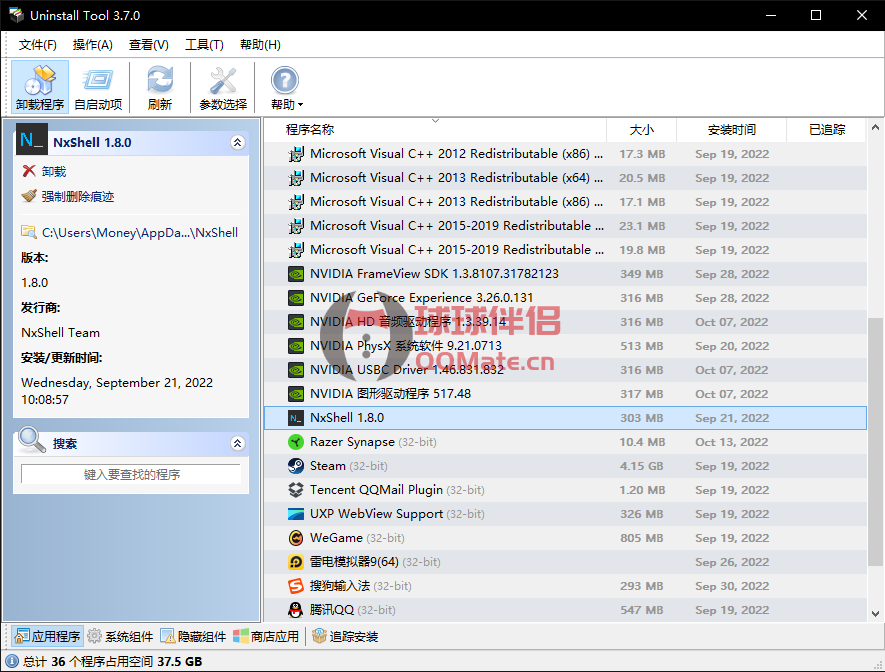885x672 pixels.
Task: Select Razer Synapse in the program list
Action: (x=352, y=442)
